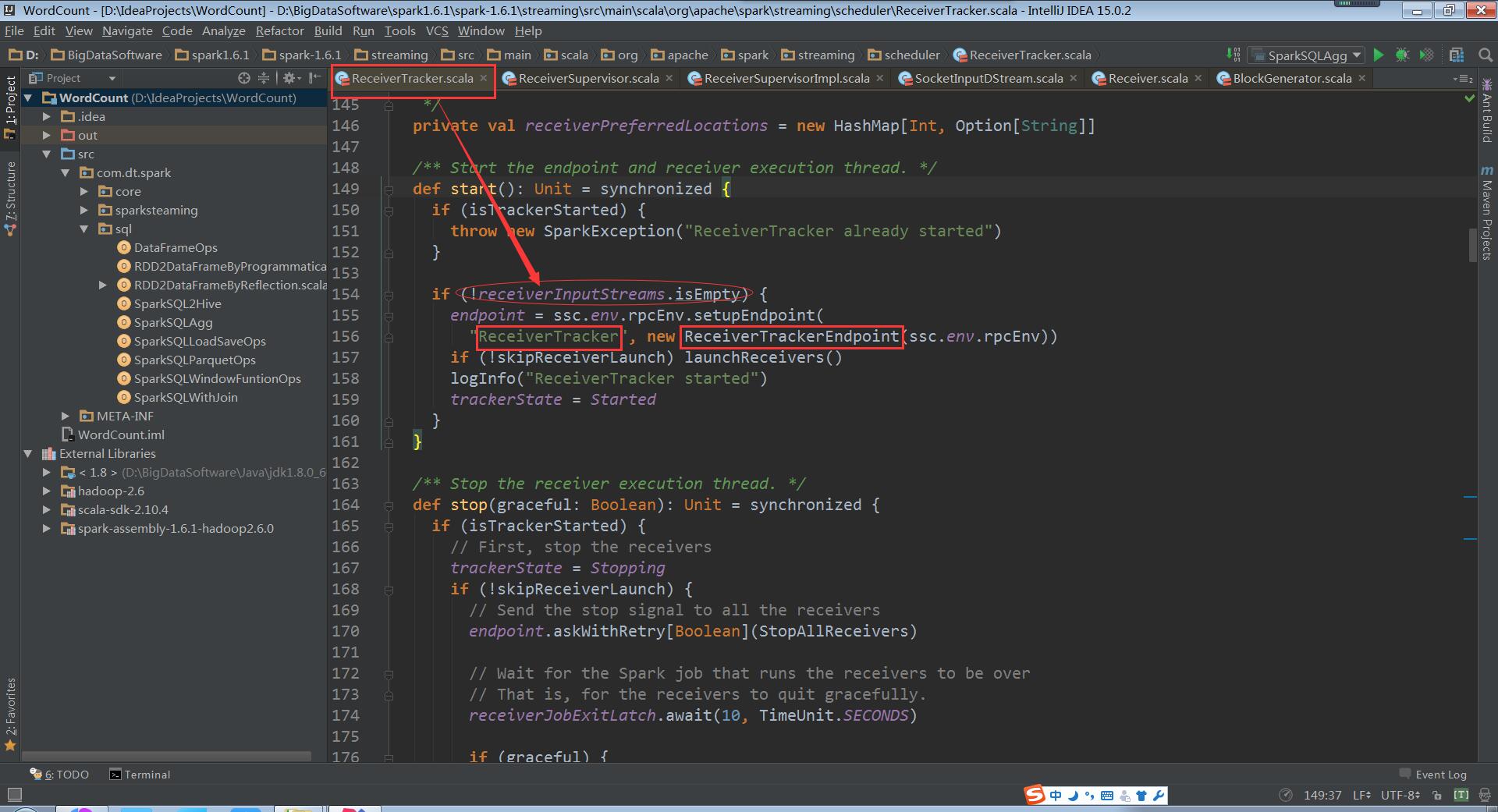
Task: Open the Analyze menu
Action: pos(223,30)
